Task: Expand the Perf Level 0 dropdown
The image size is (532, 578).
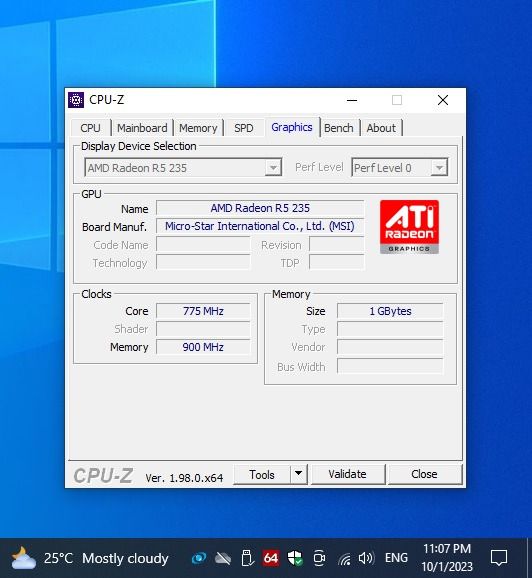Action: coord(439,168)
